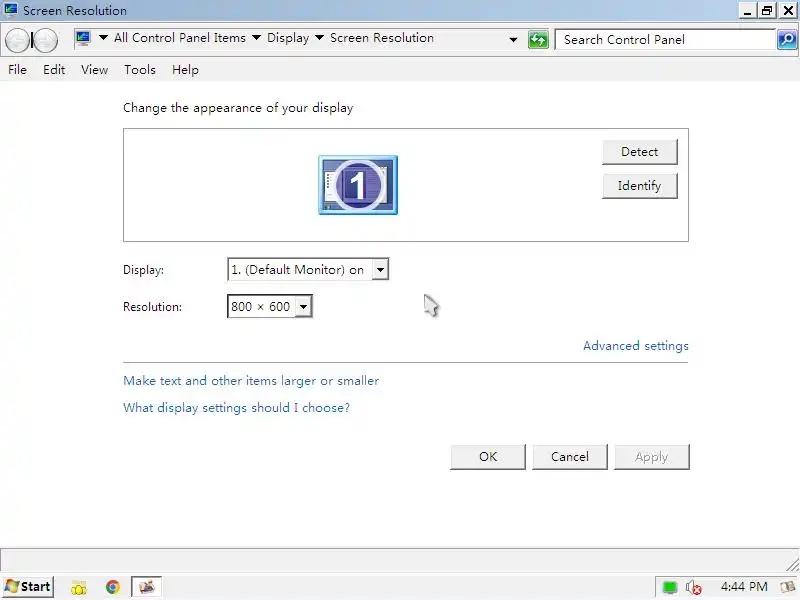Click the Identify button
The height and width of the screenshot is (600, 800).
click(640, 186)
